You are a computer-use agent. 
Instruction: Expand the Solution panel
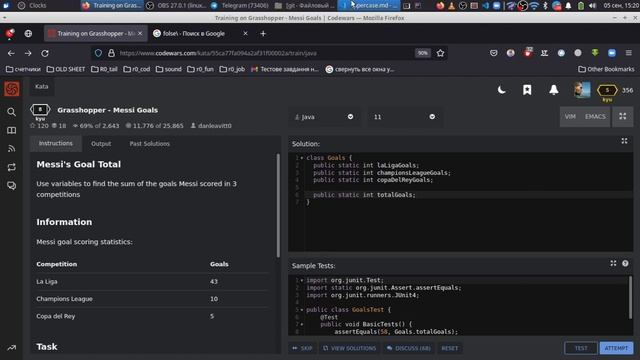click(x=624, y=141)
